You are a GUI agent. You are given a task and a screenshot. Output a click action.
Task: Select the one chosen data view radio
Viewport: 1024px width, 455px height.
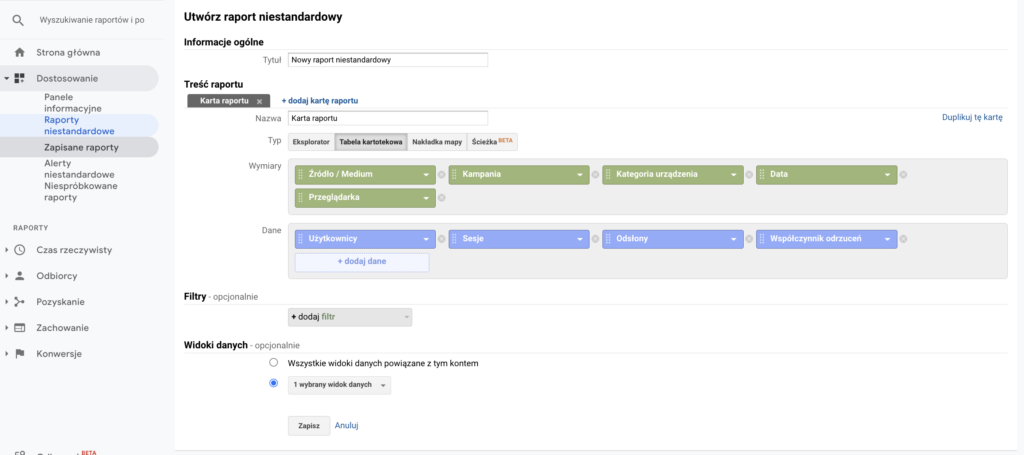click(274, 383)
